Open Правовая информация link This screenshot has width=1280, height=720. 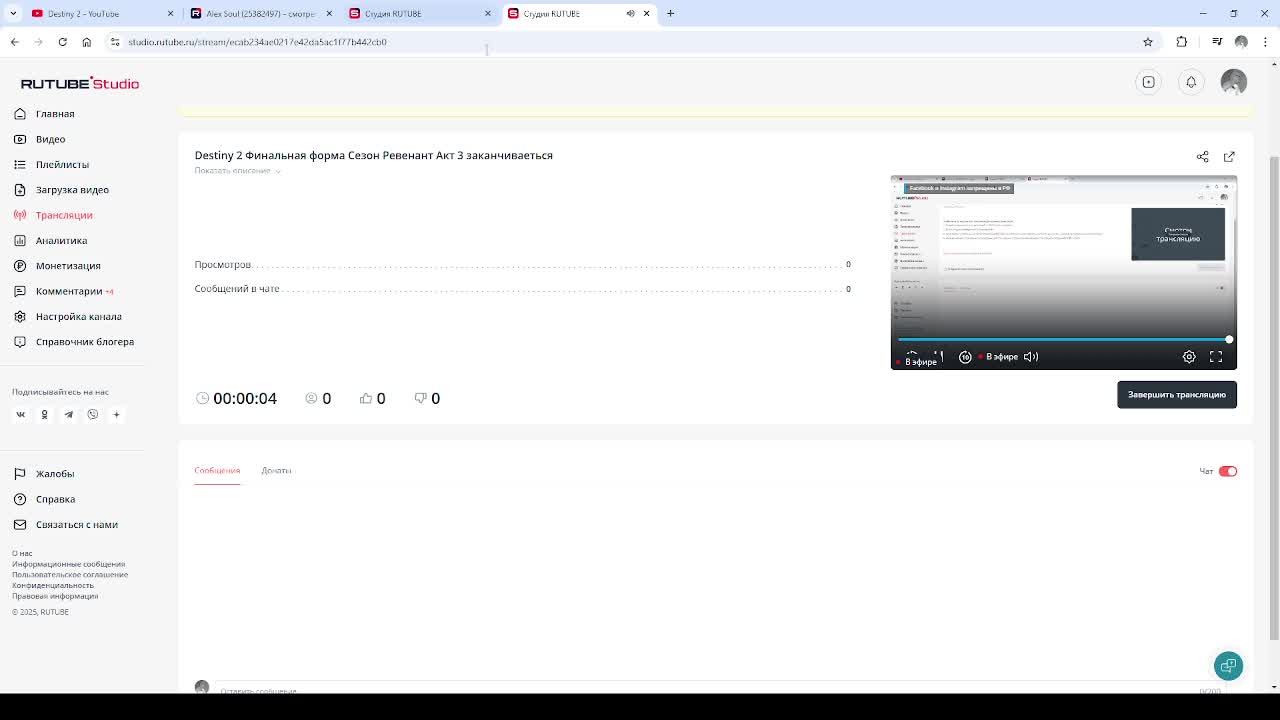click(55, 596)
